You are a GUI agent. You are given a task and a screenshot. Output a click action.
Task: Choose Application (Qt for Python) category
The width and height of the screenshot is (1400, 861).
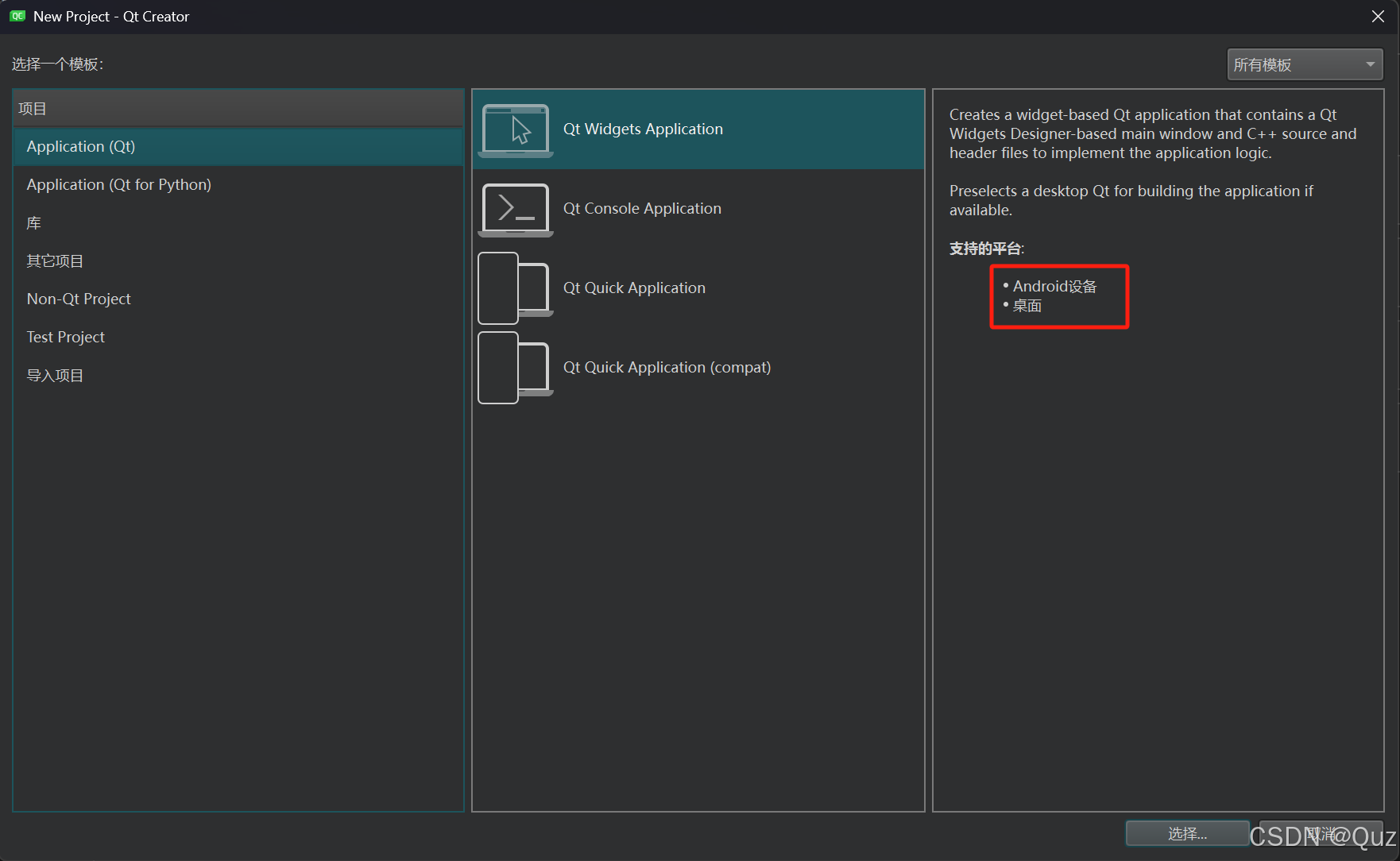pos(118,184)
